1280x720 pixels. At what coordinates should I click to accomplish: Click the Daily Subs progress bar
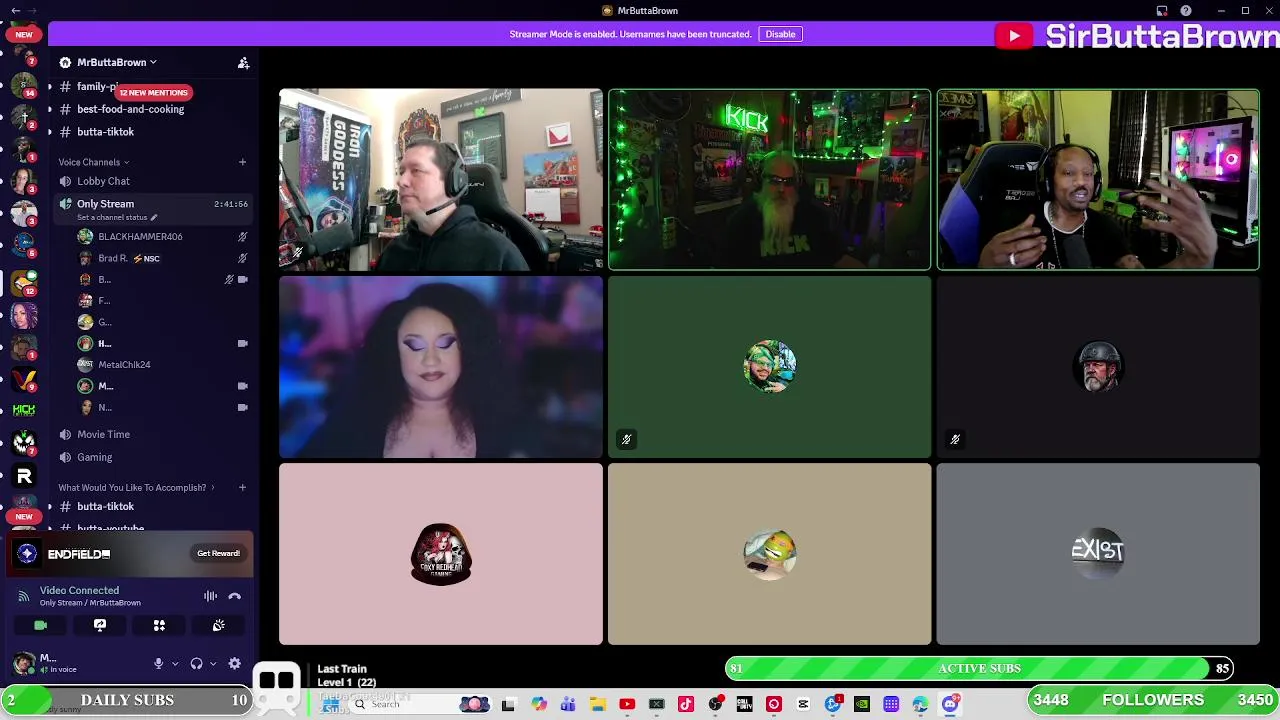[x=127, y=700]
